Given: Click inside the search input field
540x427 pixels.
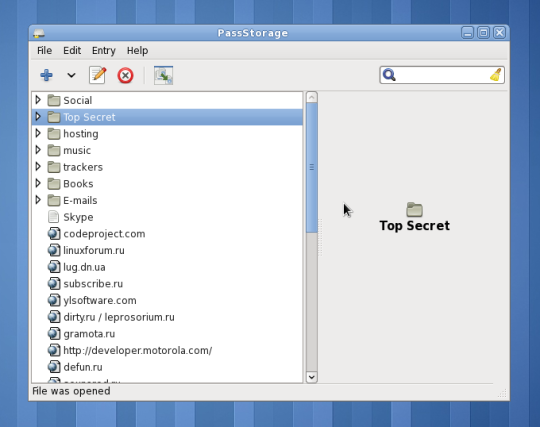Looking at the screenshot, I should (442, 75).
